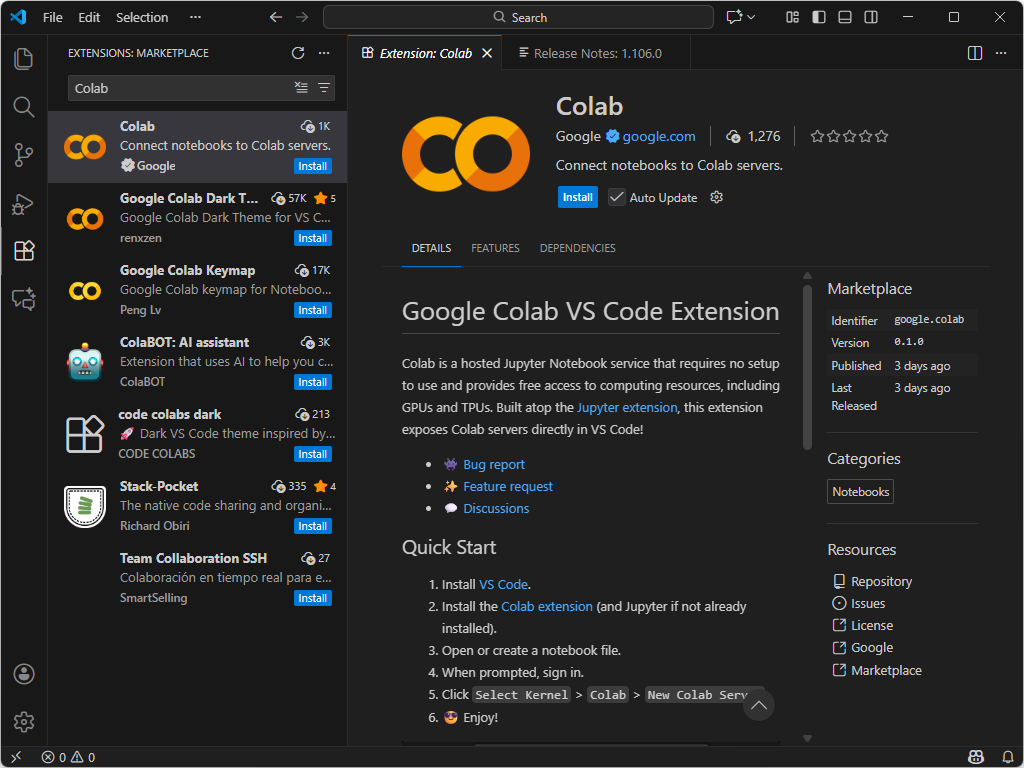Open the Run and Debug view

(x=23, y=203)
